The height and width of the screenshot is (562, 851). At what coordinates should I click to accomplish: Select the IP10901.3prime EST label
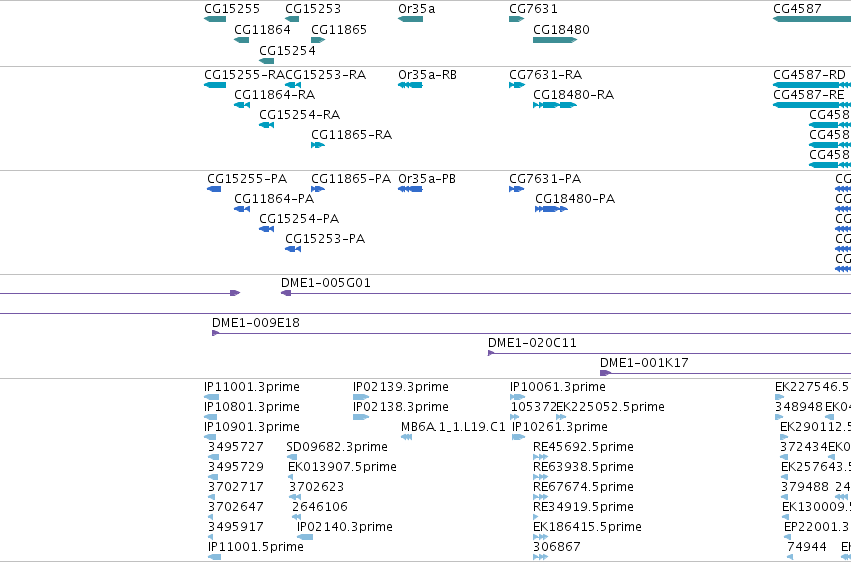pos(252,427)
